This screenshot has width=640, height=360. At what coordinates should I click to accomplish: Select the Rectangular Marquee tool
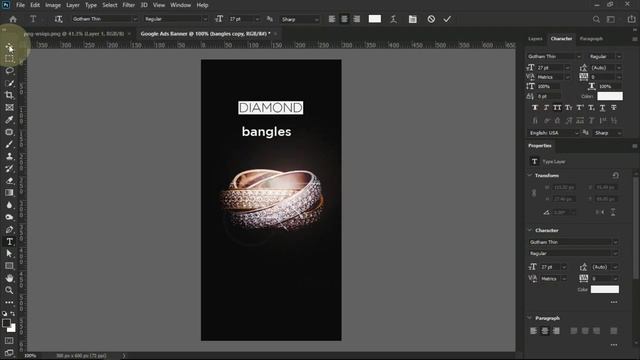coord(9,59)
